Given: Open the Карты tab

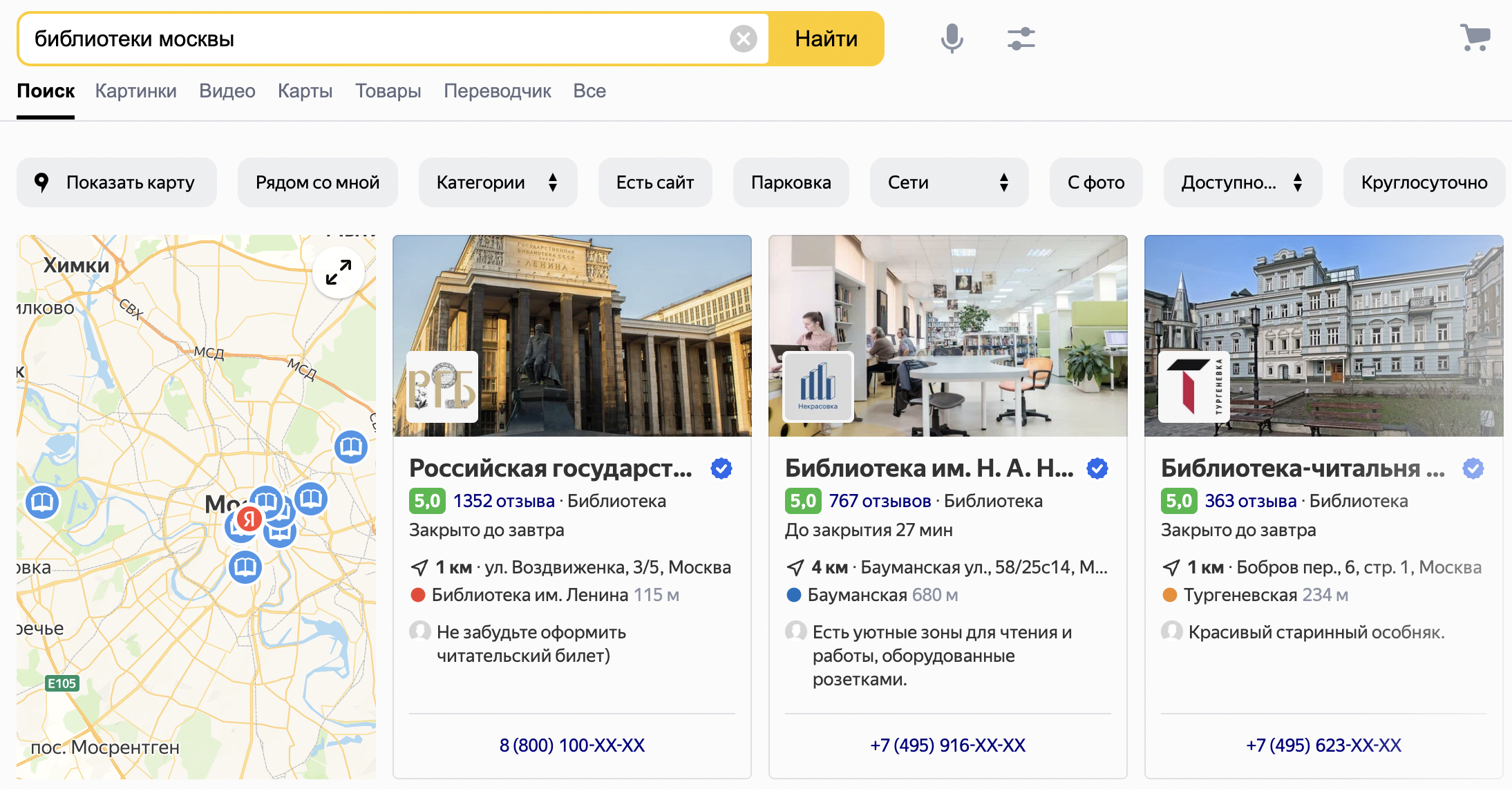Looking at the screenshot, I should tap(305, 91).
